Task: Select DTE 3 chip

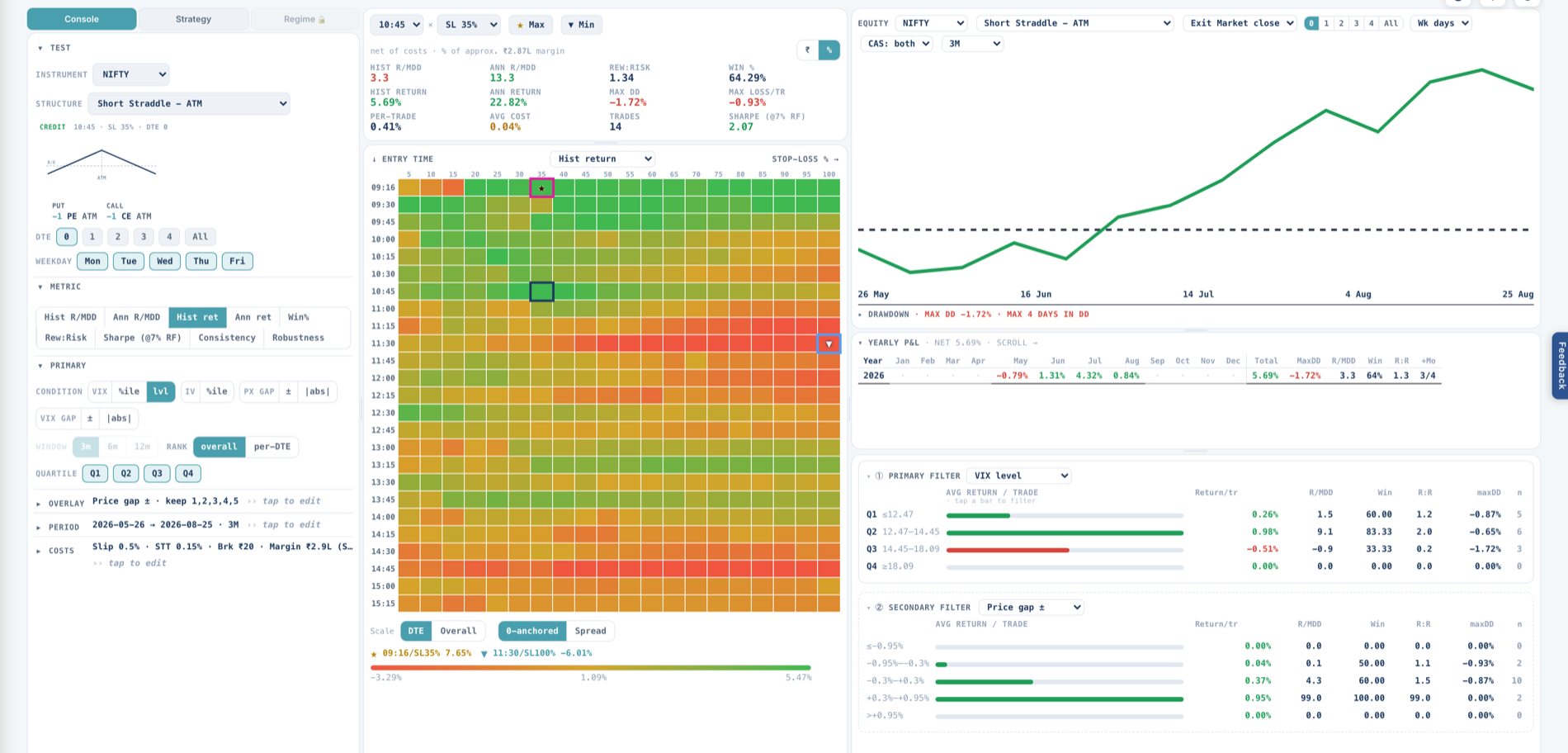Action: click(144, 237)
